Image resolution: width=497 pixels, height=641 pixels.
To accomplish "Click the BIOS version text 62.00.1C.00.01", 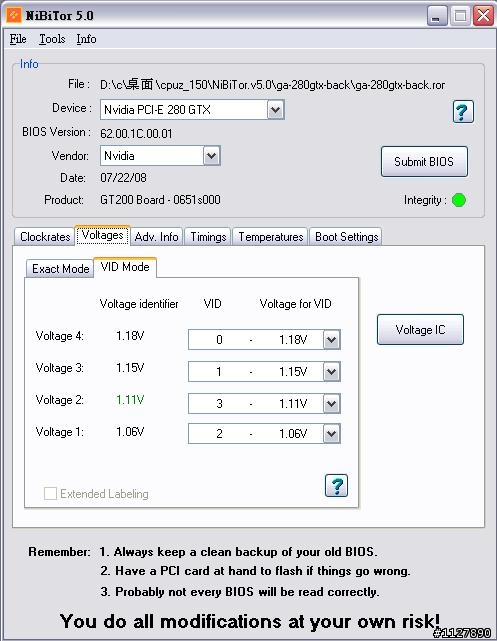I will pos(136,134).
